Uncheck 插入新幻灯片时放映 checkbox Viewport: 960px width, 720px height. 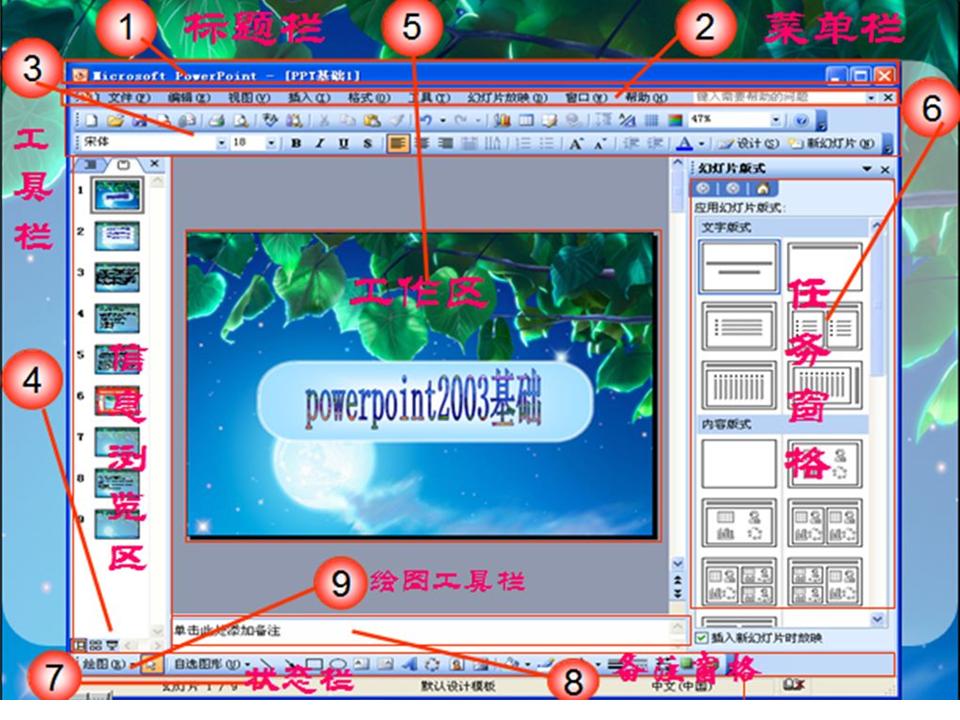point(702,638)
